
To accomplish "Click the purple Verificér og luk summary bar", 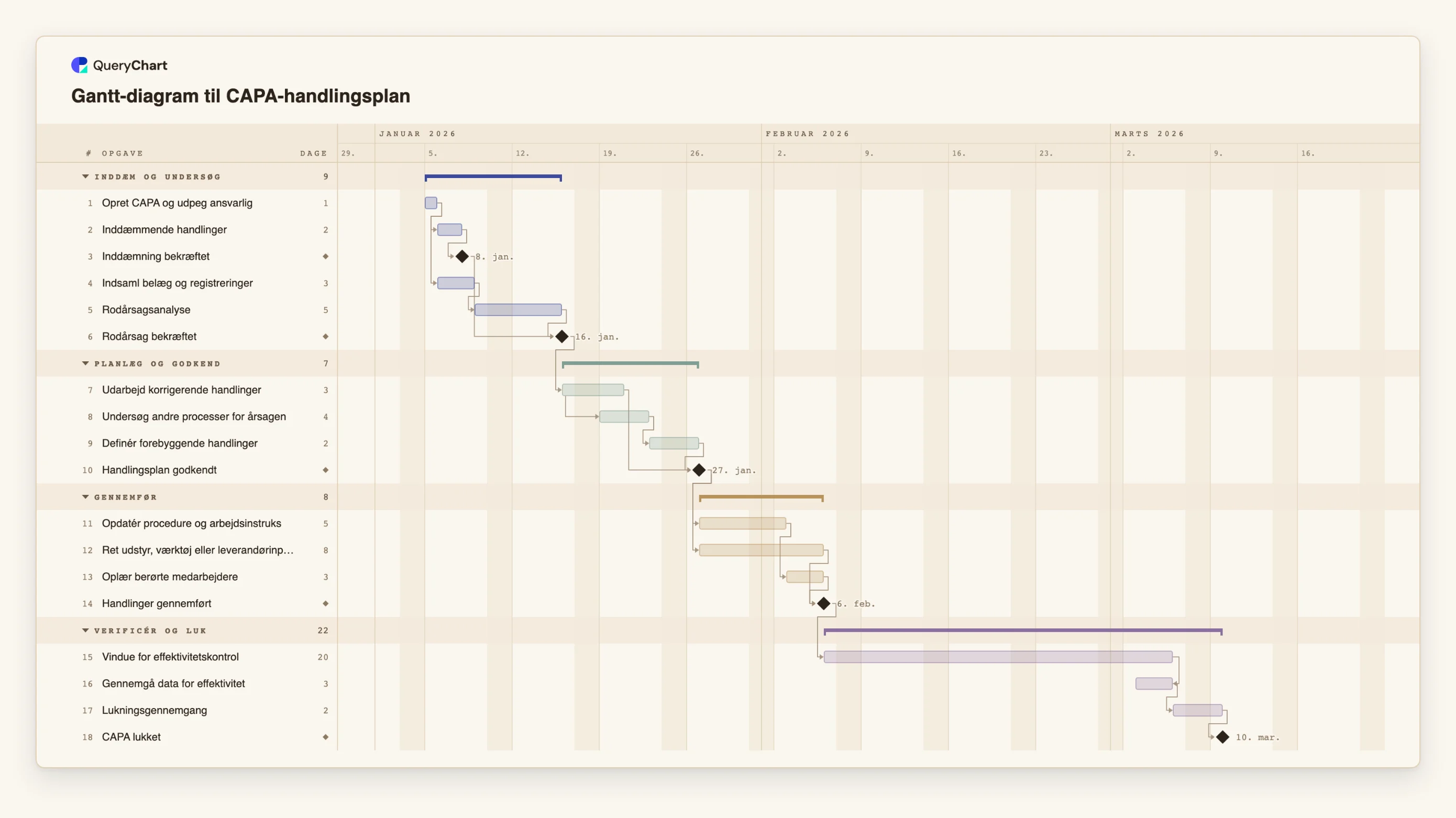I will coord(1023,632).
